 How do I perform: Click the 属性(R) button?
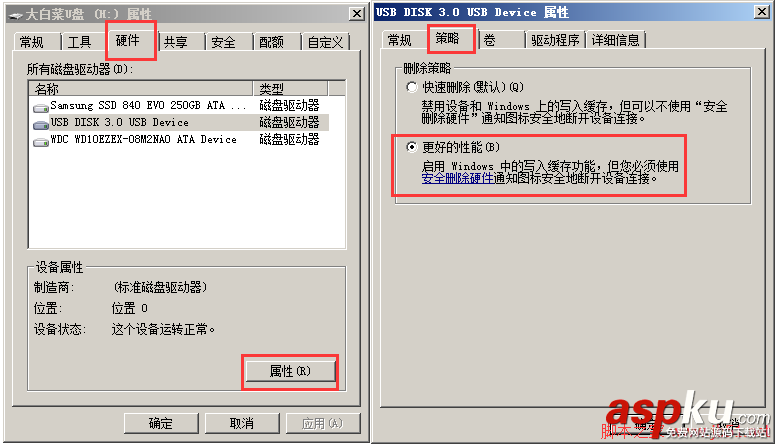(x=290, y=371)
